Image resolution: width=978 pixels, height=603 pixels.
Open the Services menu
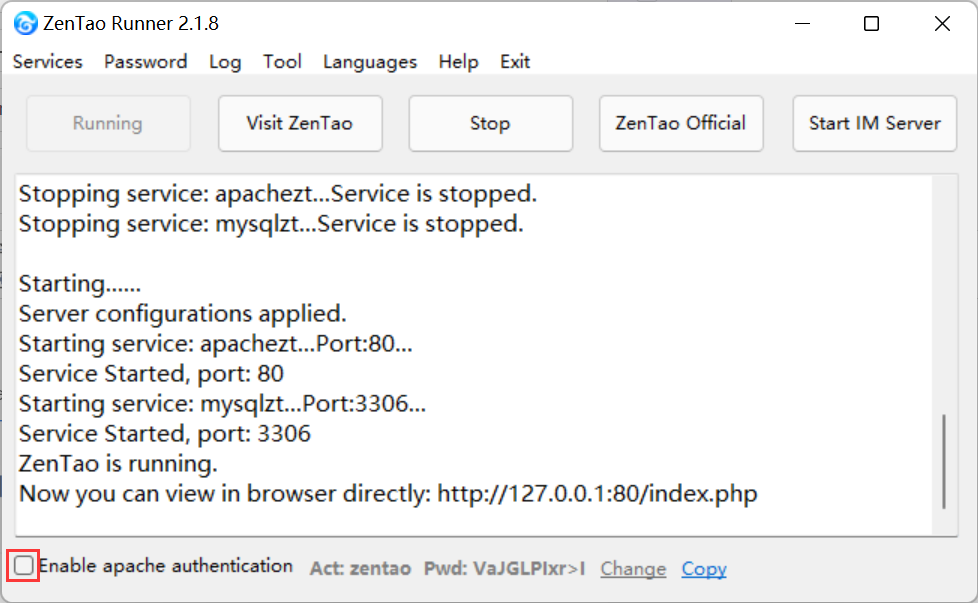click(47, 62)
